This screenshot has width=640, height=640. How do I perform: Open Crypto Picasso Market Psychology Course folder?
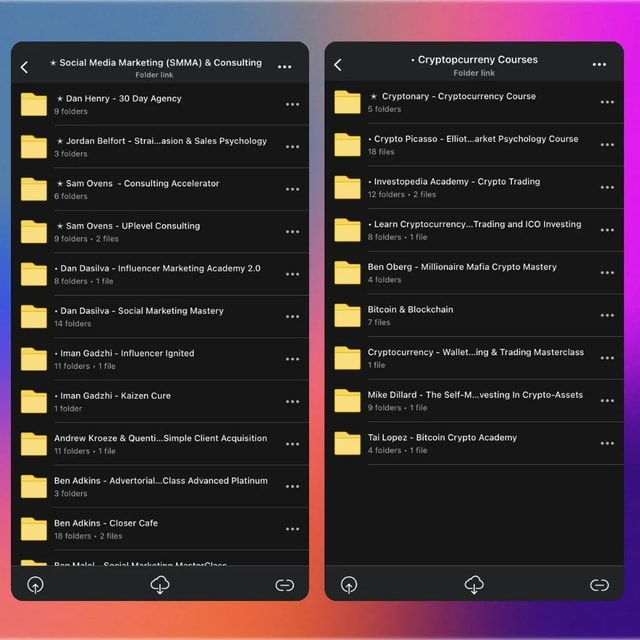pyautogui.click(x=474, y=145)
